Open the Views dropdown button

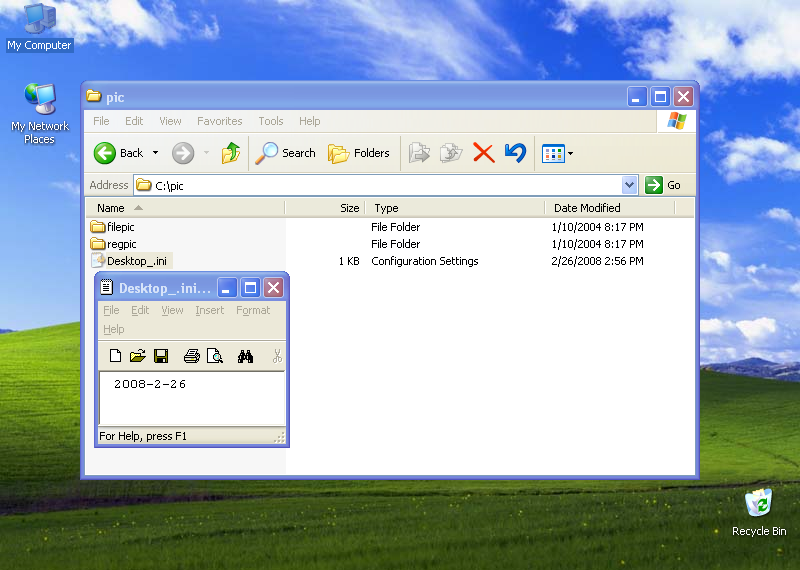click(557, 153)
